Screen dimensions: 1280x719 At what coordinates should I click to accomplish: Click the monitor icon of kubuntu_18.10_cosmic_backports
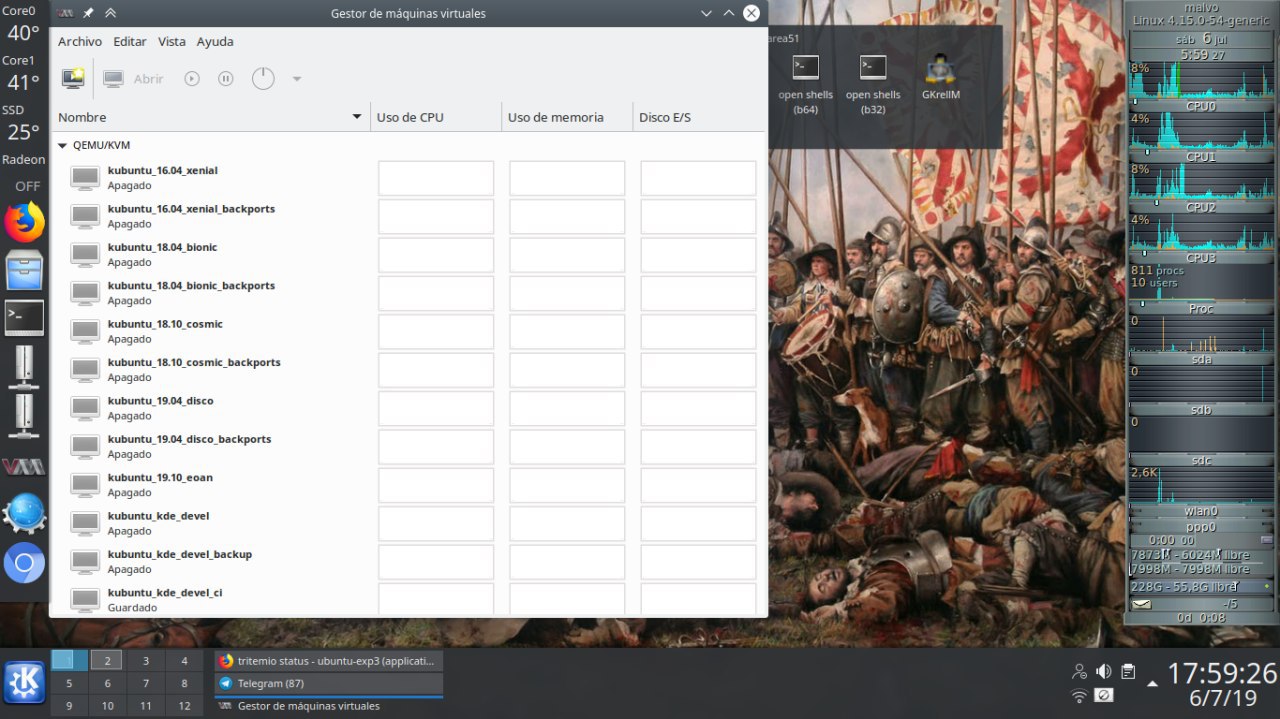click(x=85, y=370)
